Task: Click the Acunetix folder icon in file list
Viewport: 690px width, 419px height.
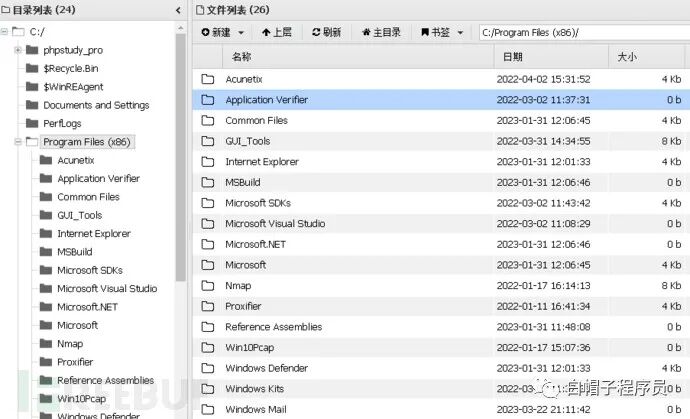Action: (208, 79)
